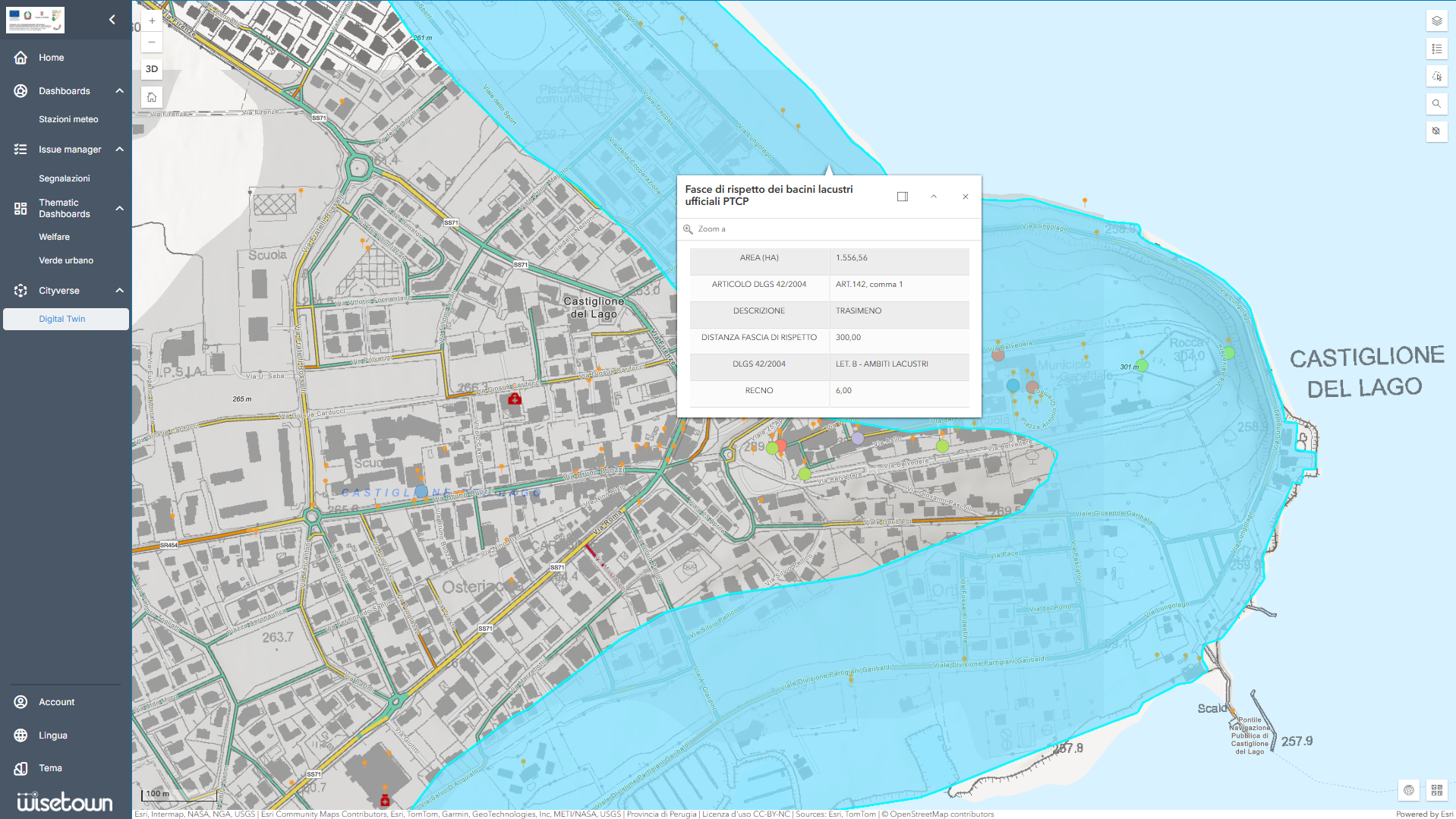Collapse the Dashboards menu section
1456x819 pixels.
coord(119,91)
